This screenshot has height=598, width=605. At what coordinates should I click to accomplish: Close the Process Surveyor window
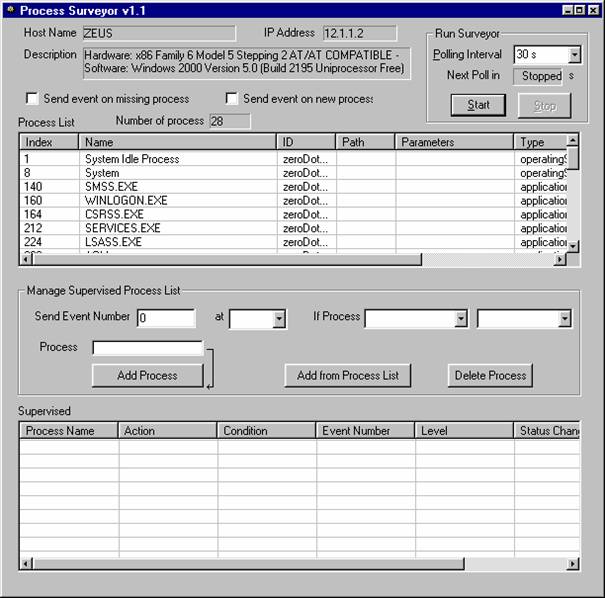pos(593,10)
